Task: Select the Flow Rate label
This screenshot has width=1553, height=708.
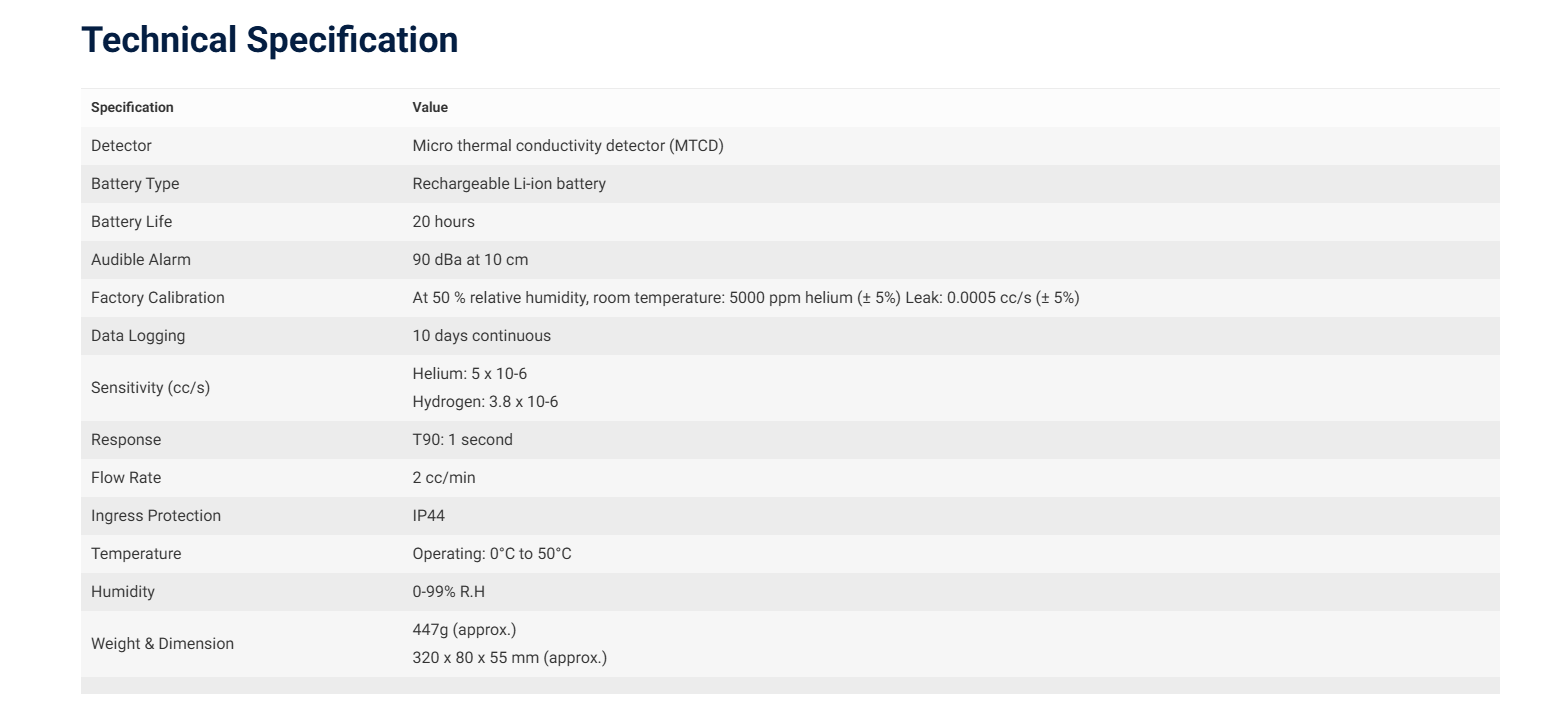Action: (x=125, y=478)
